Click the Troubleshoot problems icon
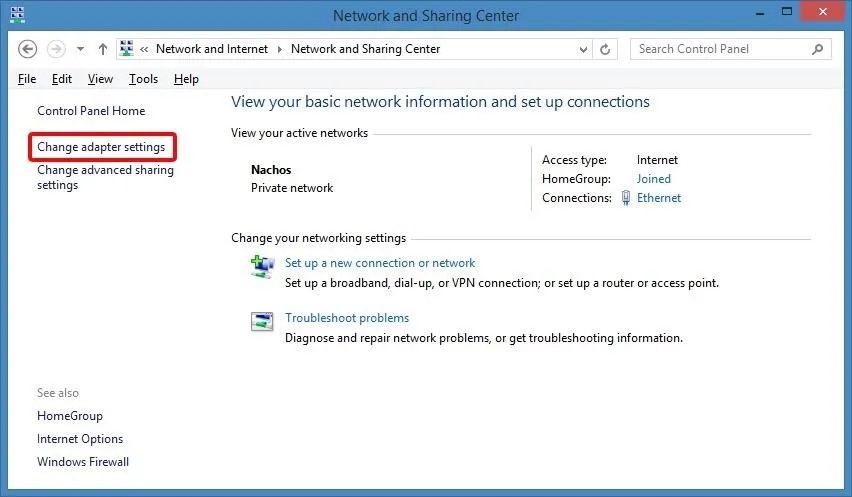 (262, 322)
